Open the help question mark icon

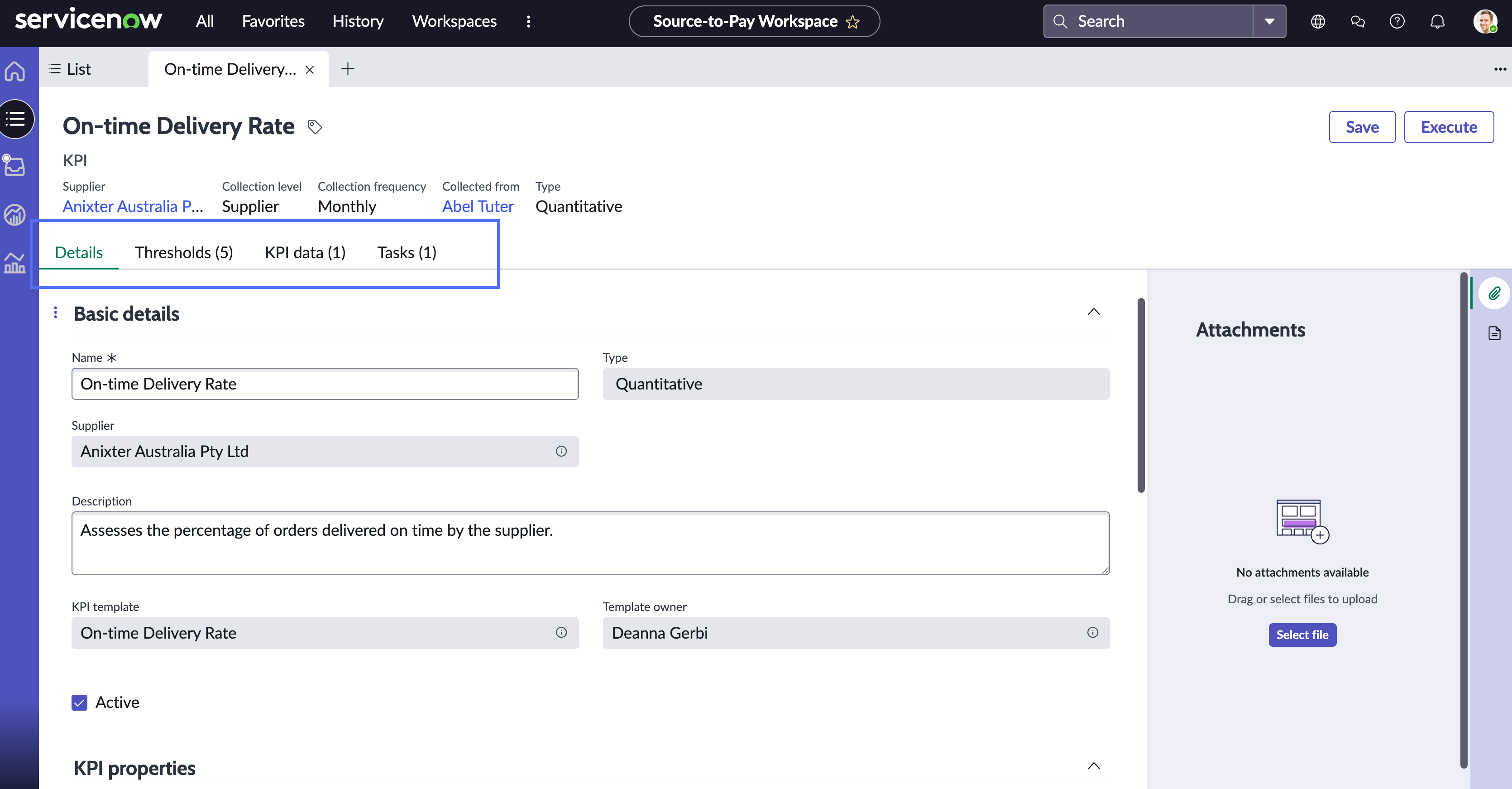tap(1397, 22)
